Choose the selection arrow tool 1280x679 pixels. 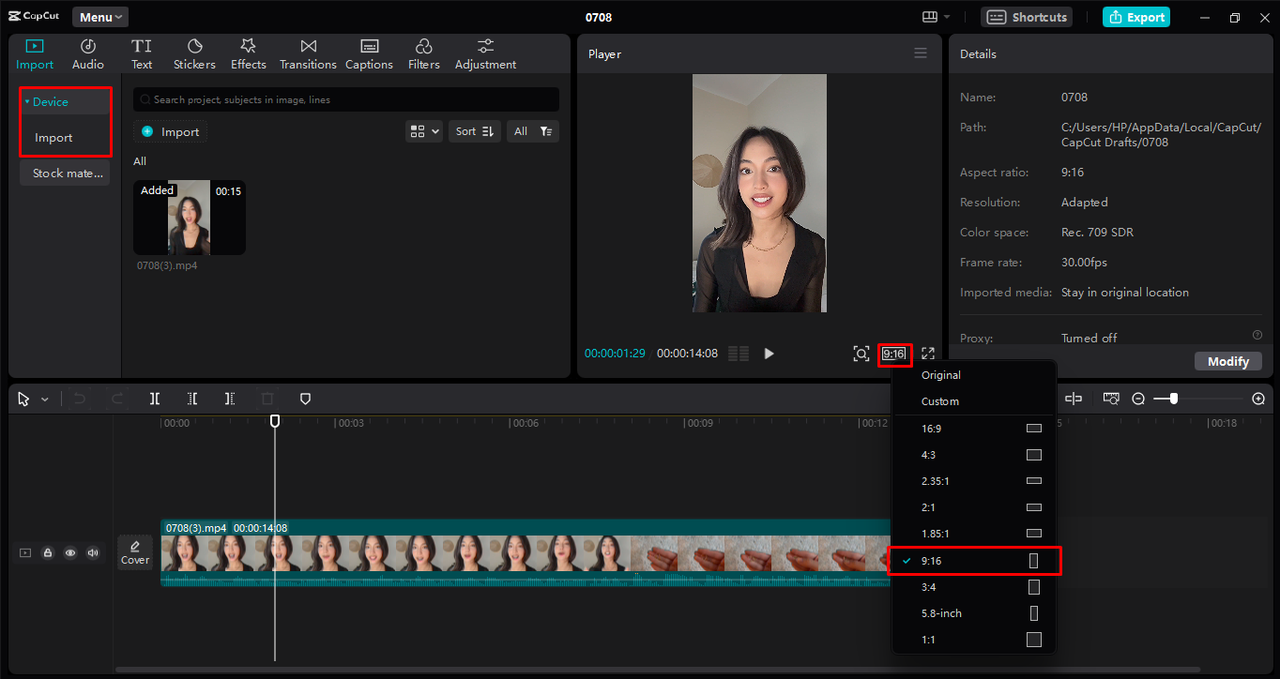click(24, 399)
